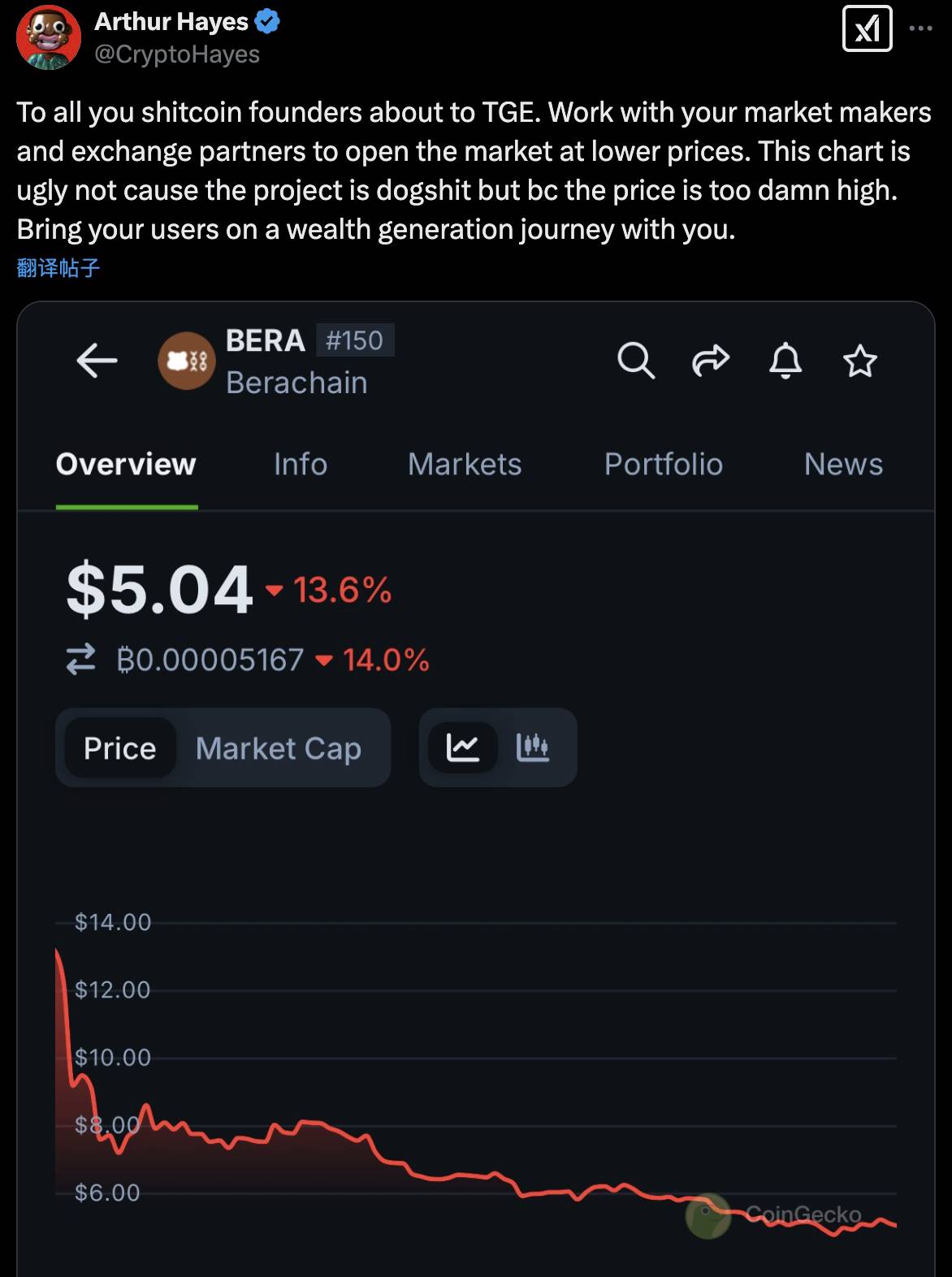This screenshot has width=952, height=1277.
Task: Select the Price toggle option
Action: pos(119,748)
